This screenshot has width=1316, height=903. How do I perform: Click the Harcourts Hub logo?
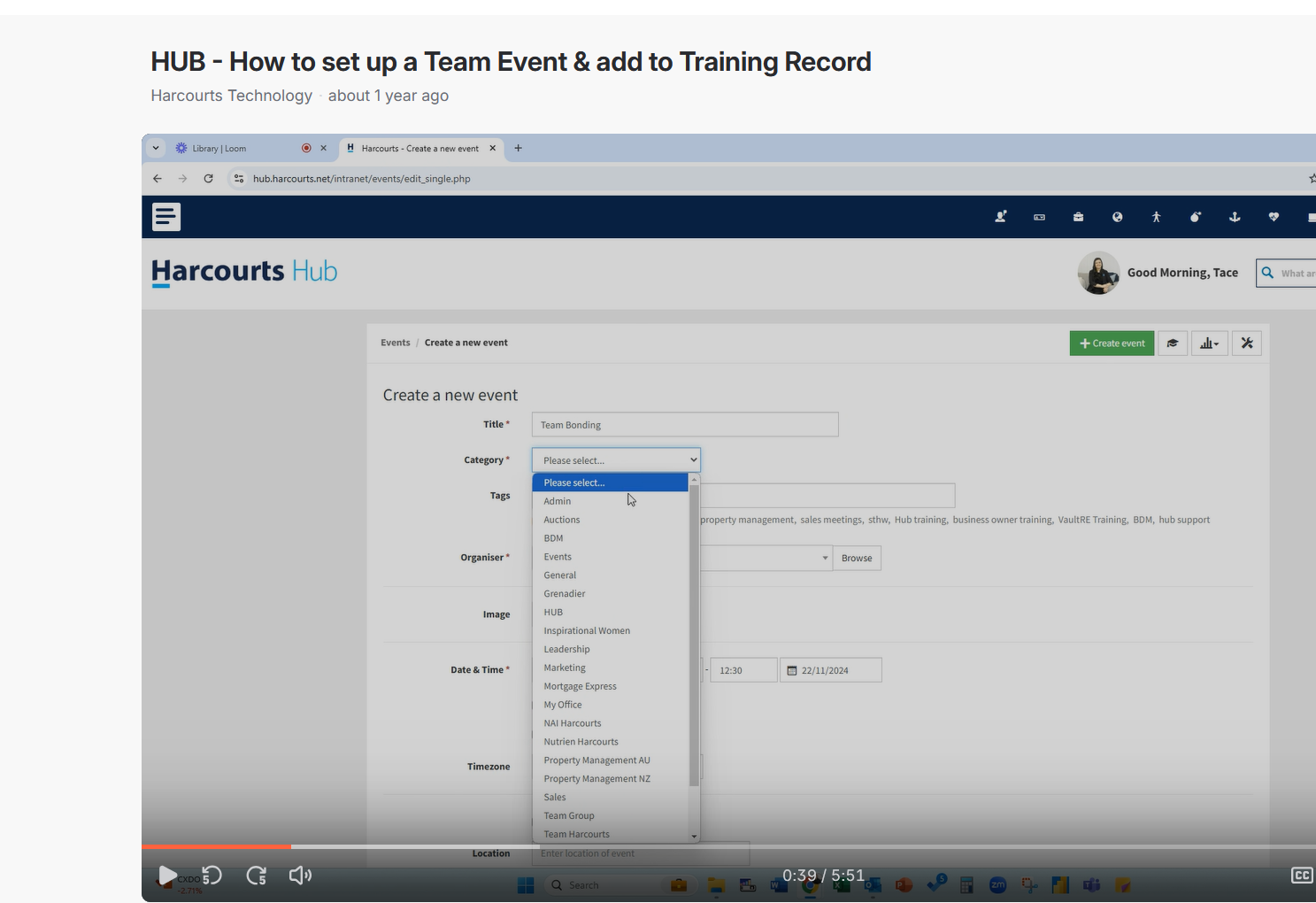[x=244, y=271]
